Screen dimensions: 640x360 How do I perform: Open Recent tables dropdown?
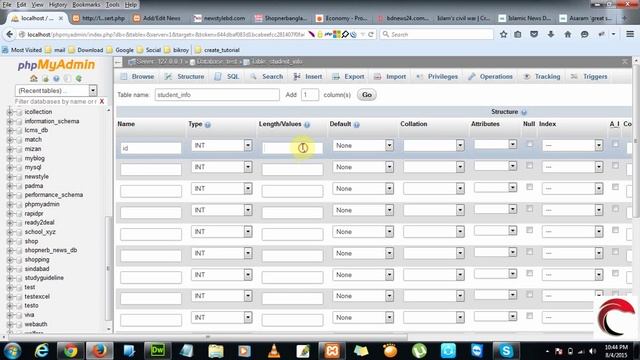56,90
